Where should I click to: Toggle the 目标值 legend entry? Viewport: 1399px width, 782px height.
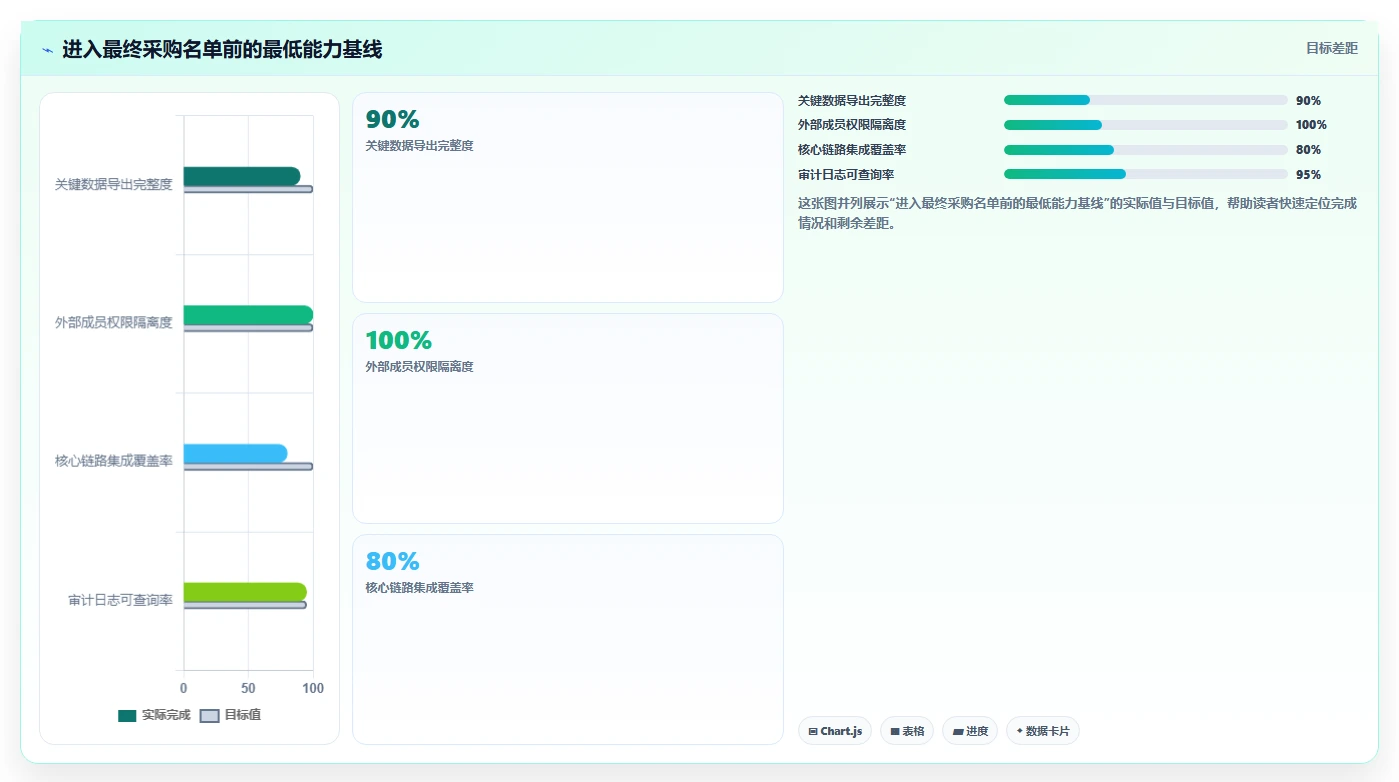click(231, 715)
